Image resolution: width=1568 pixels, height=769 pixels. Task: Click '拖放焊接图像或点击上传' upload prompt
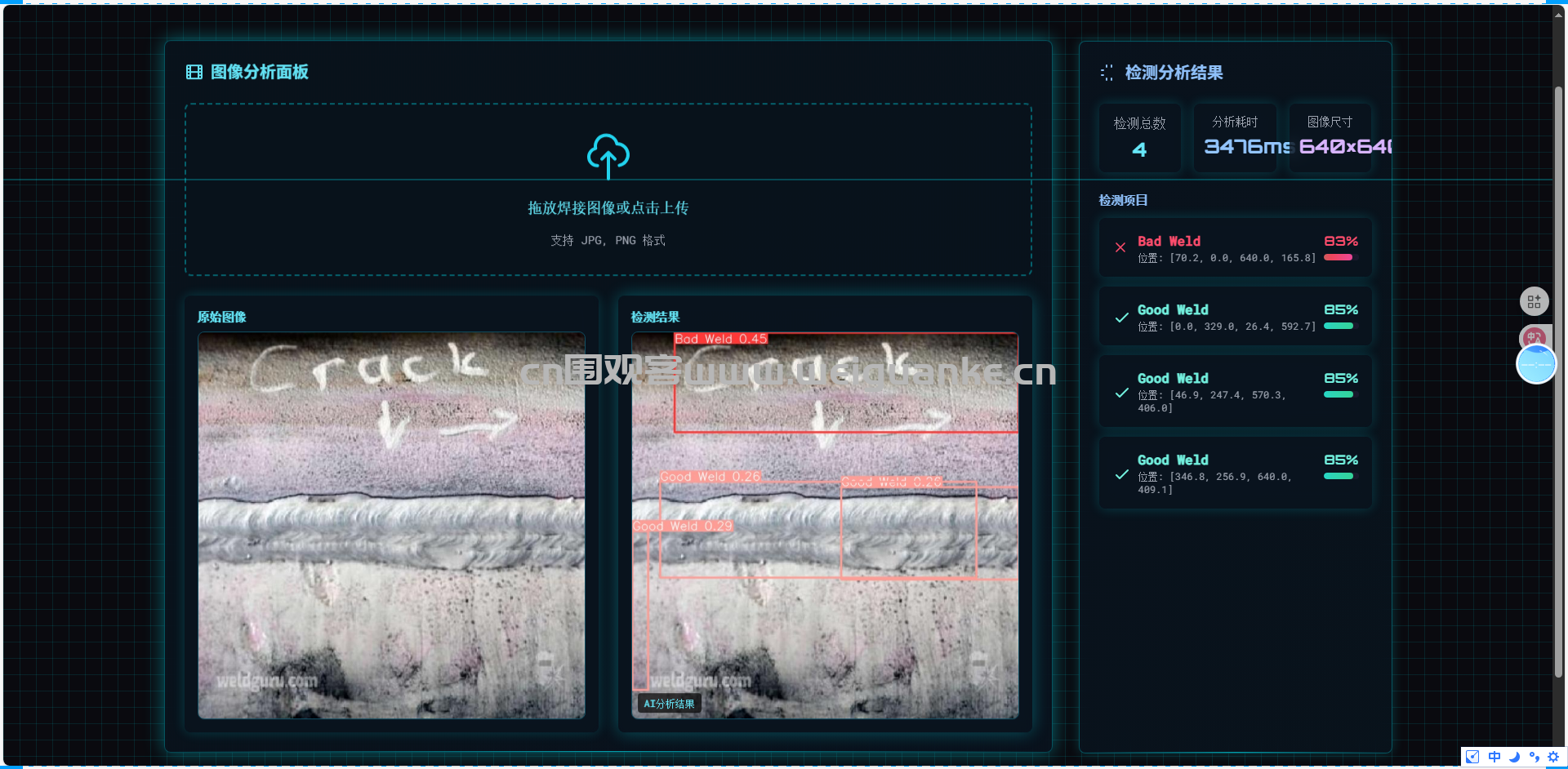point(608,208)
